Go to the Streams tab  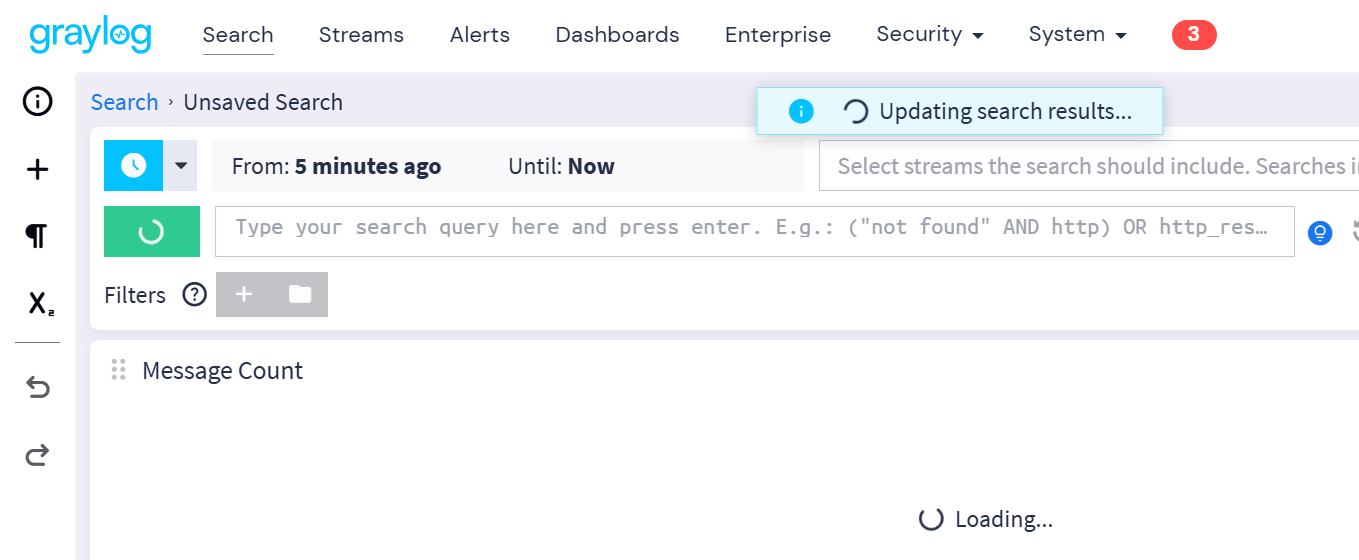361,35
